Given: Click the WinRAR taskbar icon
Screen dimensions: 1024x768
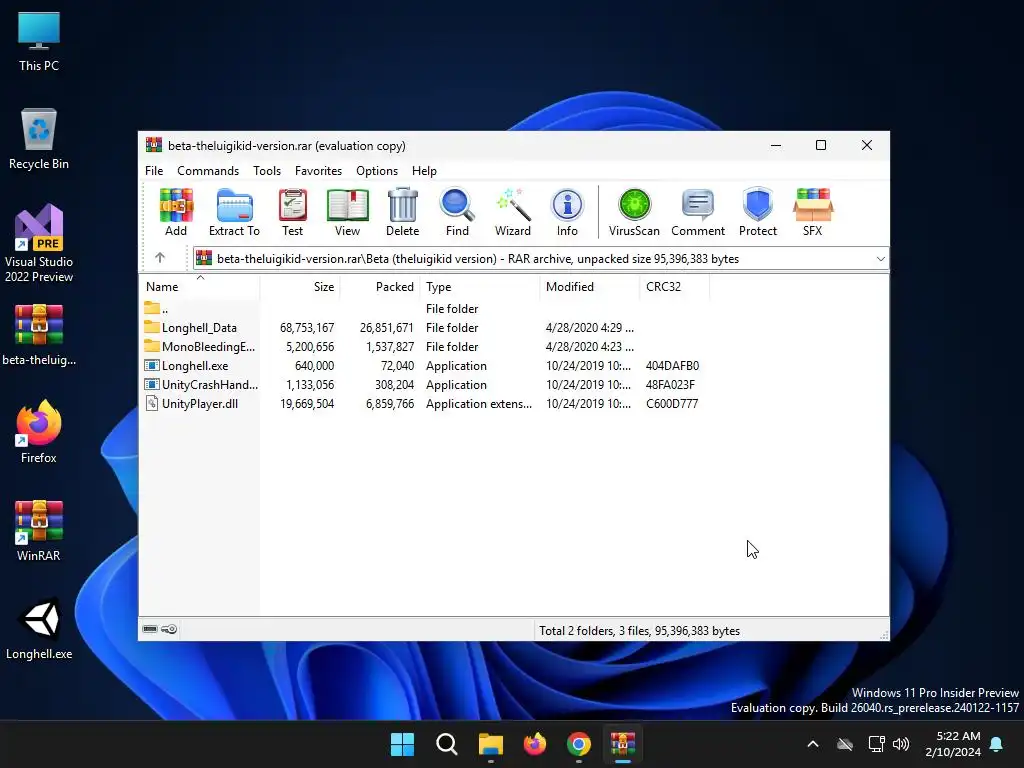Looking at the screenshot, I should [623, 744].
